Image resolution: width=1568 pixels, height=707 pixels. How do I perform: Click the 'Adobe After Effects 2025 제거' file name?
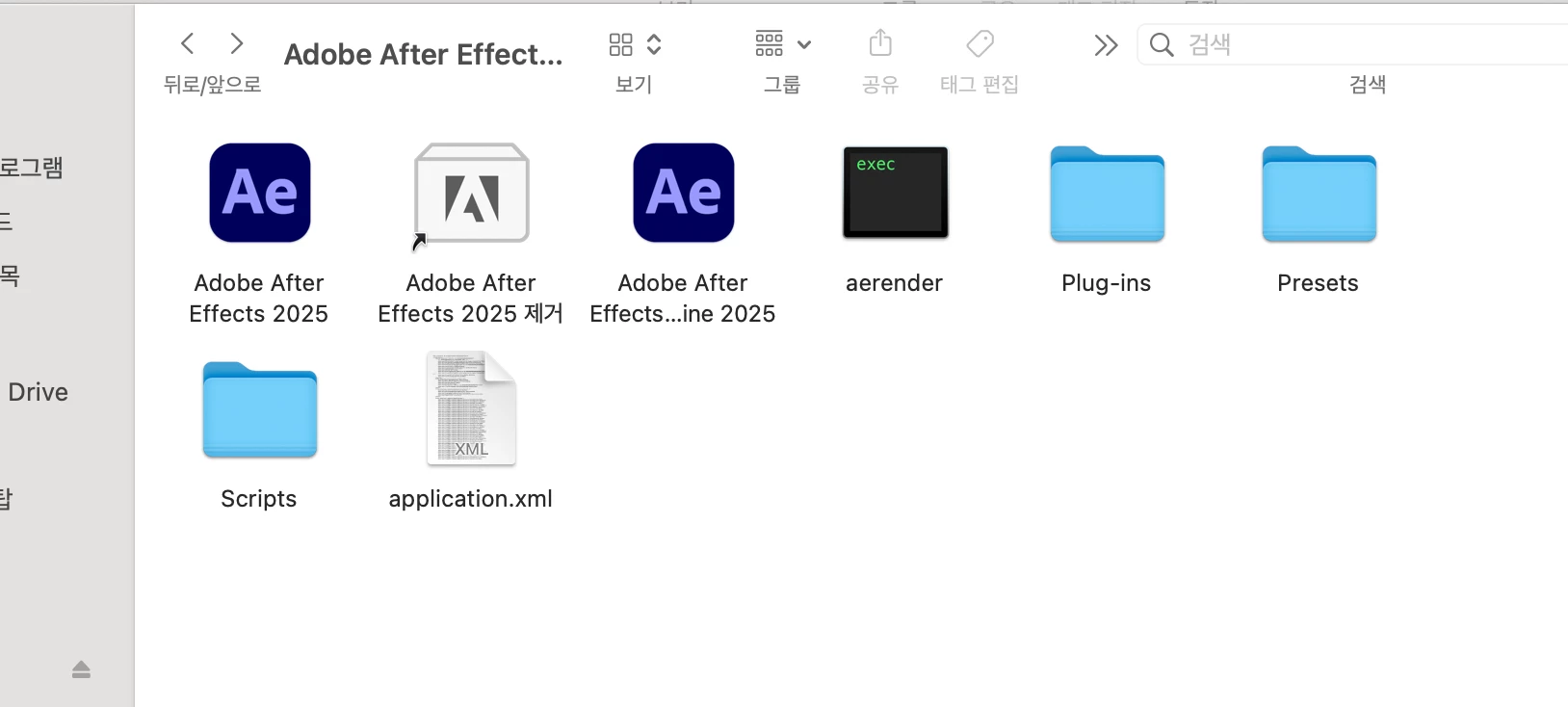coord(471,299)
